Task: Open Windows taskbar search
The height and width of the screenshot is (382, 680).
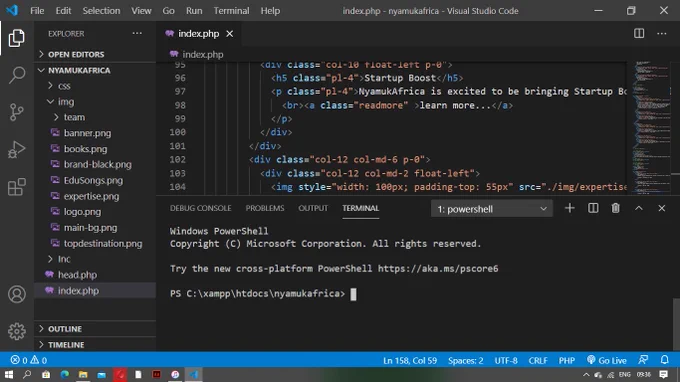Action: 27,375
